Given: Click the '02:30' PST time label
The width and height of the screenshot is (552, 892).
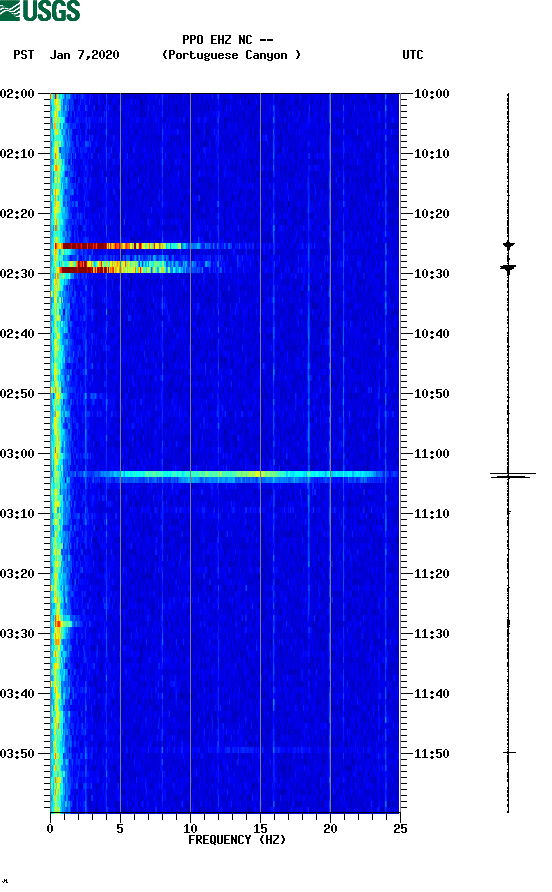Looking at the screenshot, I should click(18, 274).
